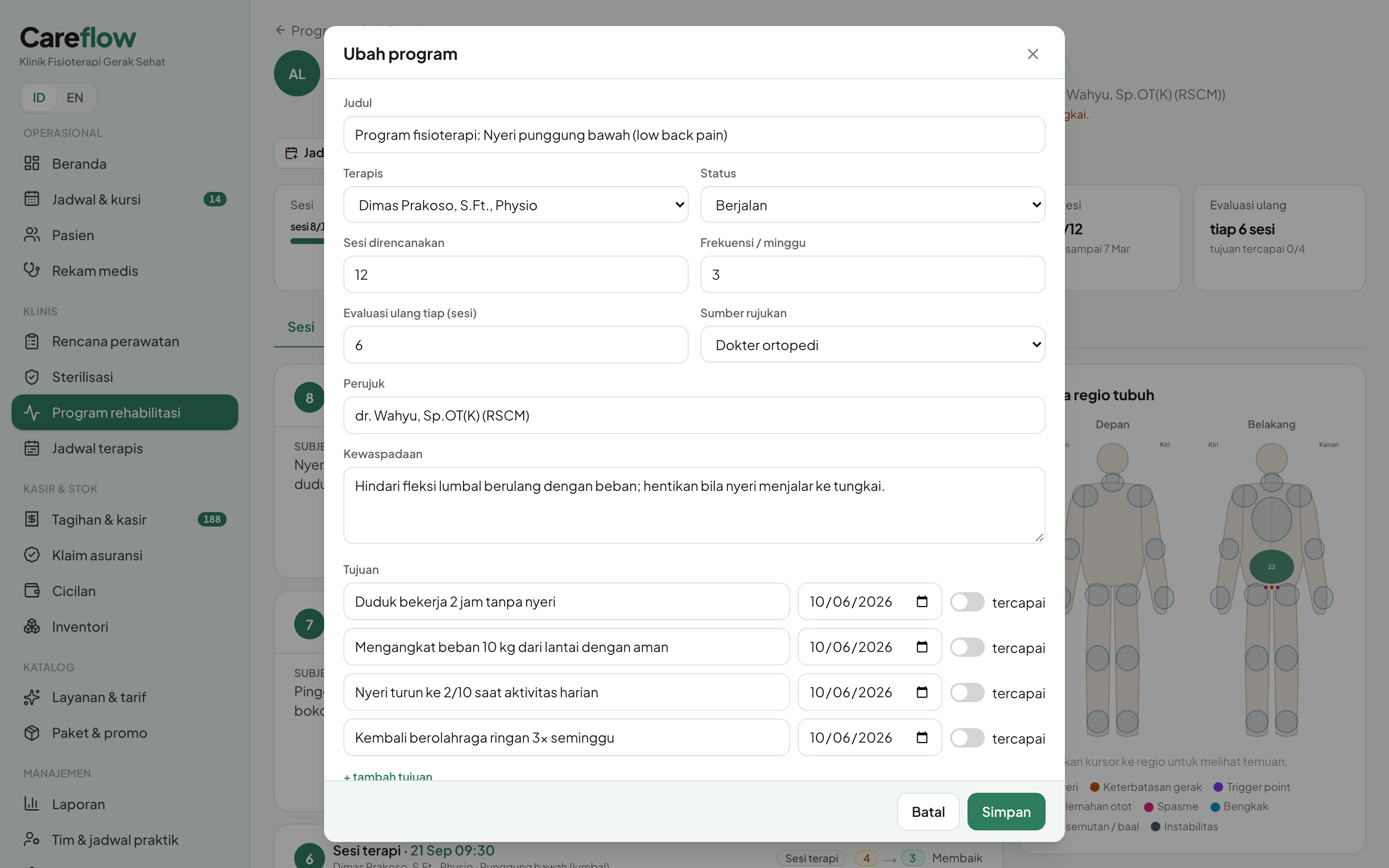This screenshot has width=1389, height=868.
Task: Go to Inventori menu item
Action: (124, 626)
